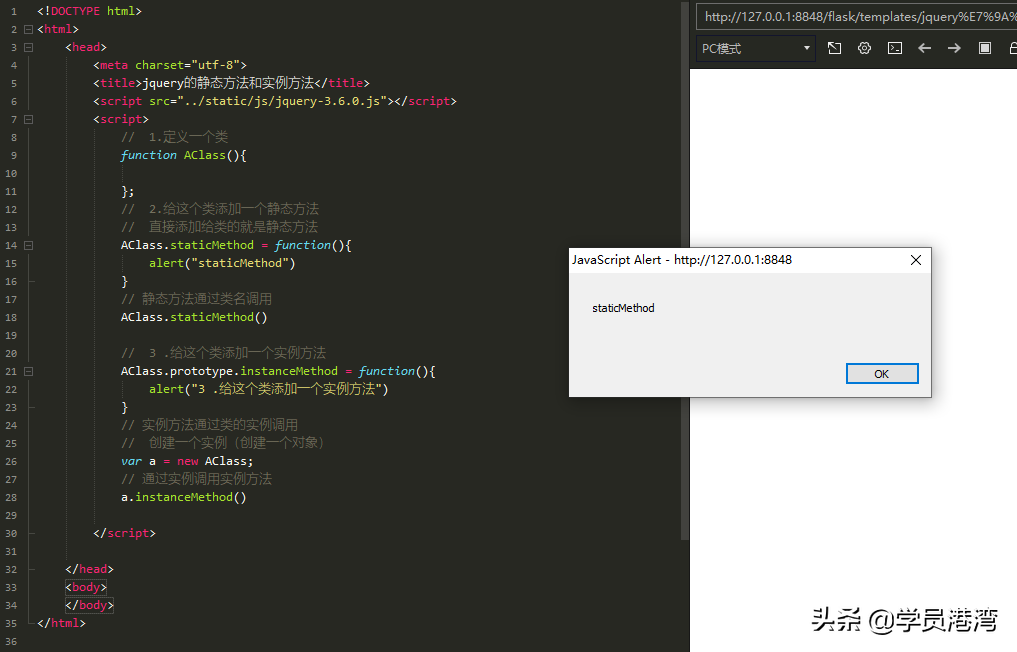Click the meta charset="utf-8" line
Screen dimensions: 1017x652
[x=170, y=65]
